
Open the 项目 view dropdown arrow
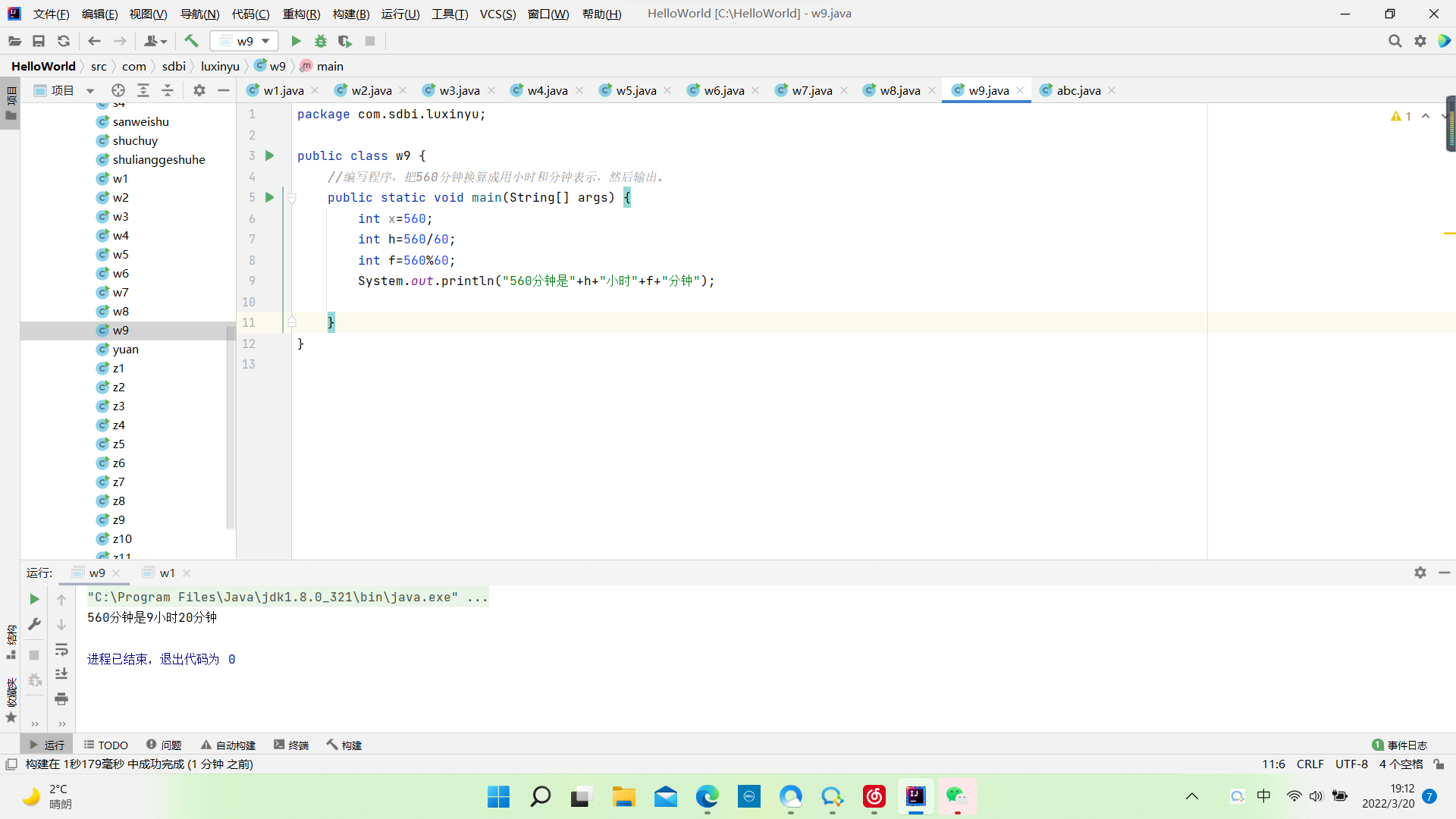90,91
